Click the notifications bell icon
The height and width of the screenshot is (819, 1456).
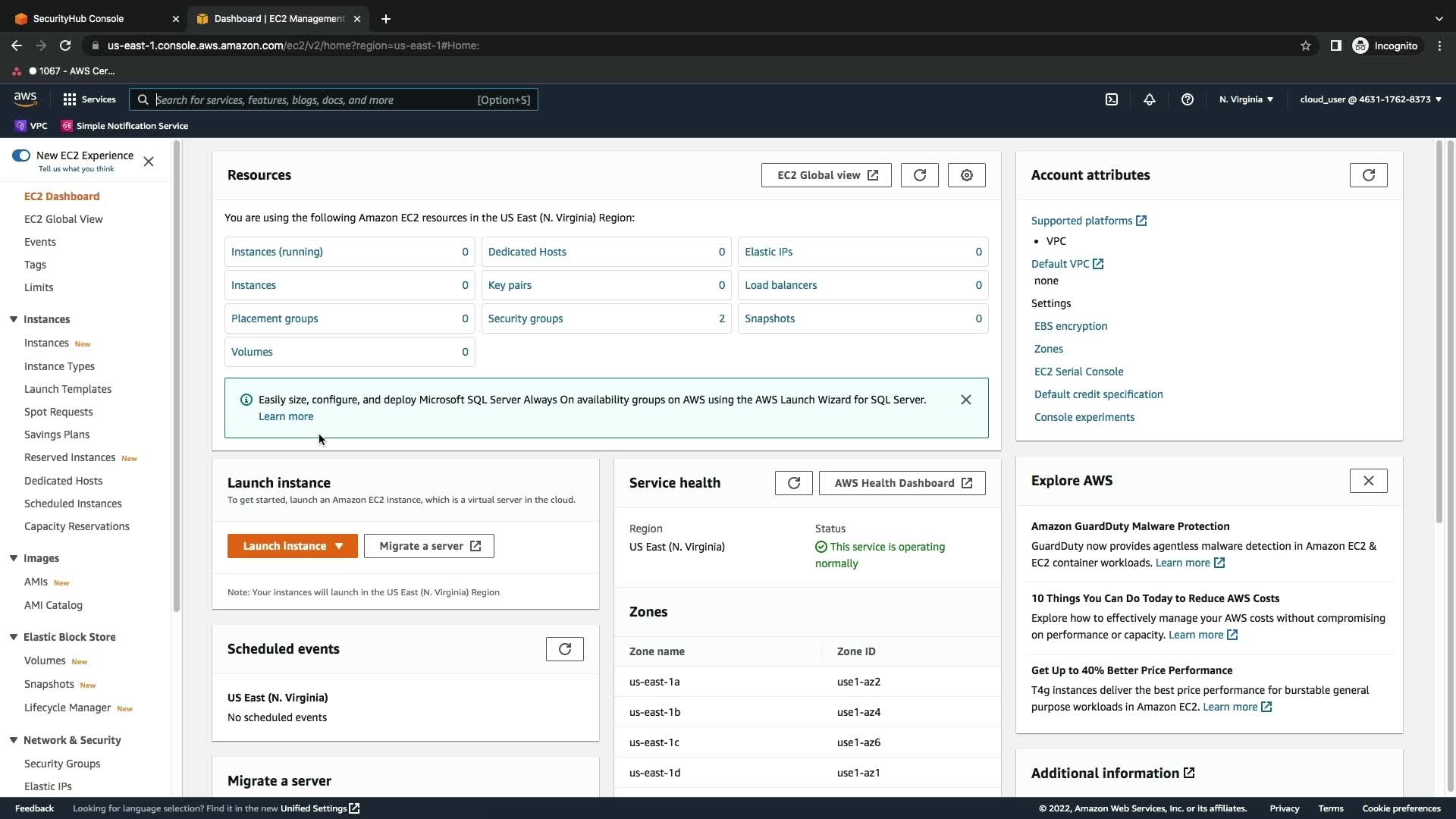(x=1150, y=99)
